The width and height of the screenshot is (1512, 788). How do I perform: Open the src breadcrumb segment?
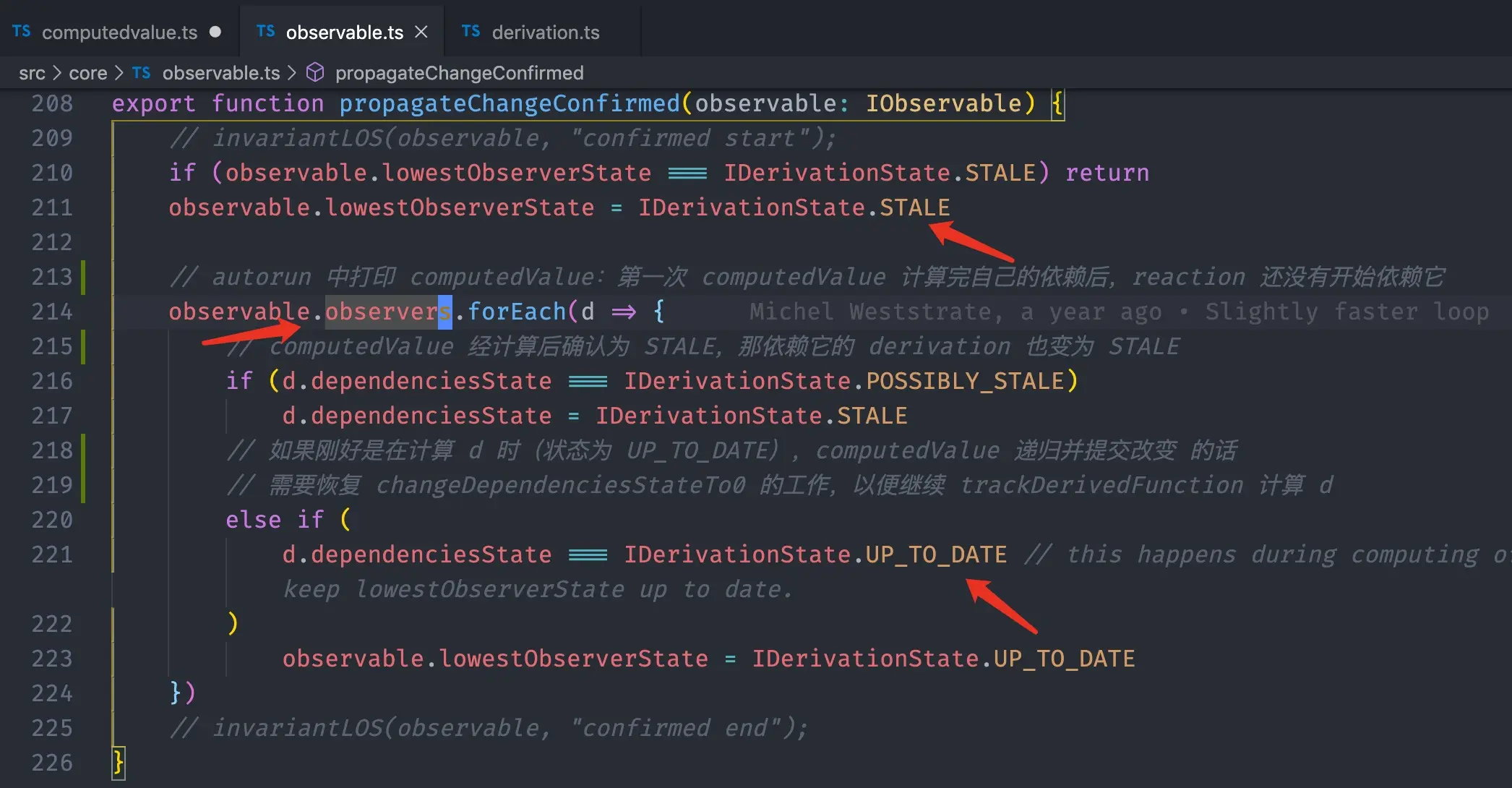32,73
